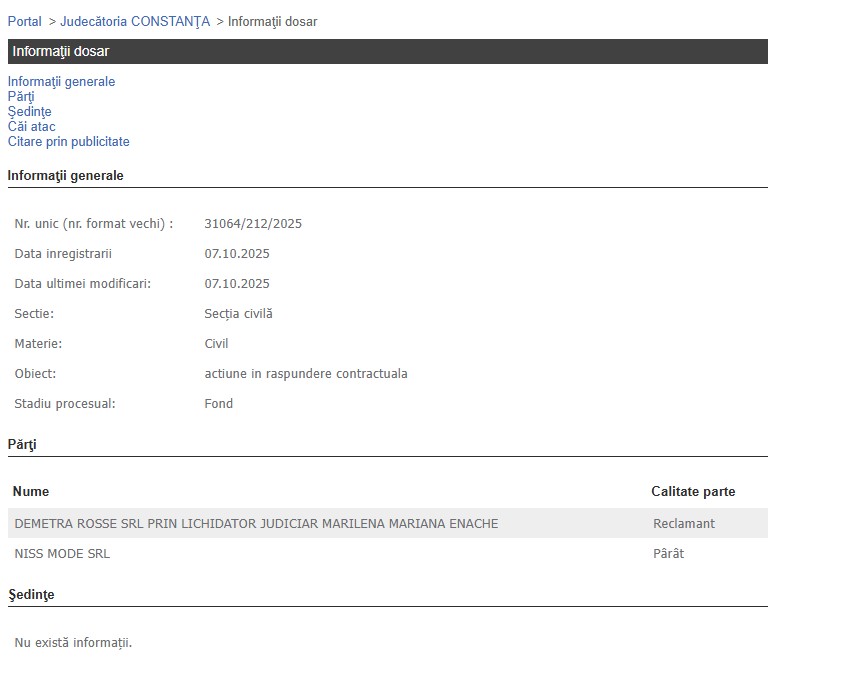Click the Nume column header
This screenshot has width=844, height=673.
(31, 491)
